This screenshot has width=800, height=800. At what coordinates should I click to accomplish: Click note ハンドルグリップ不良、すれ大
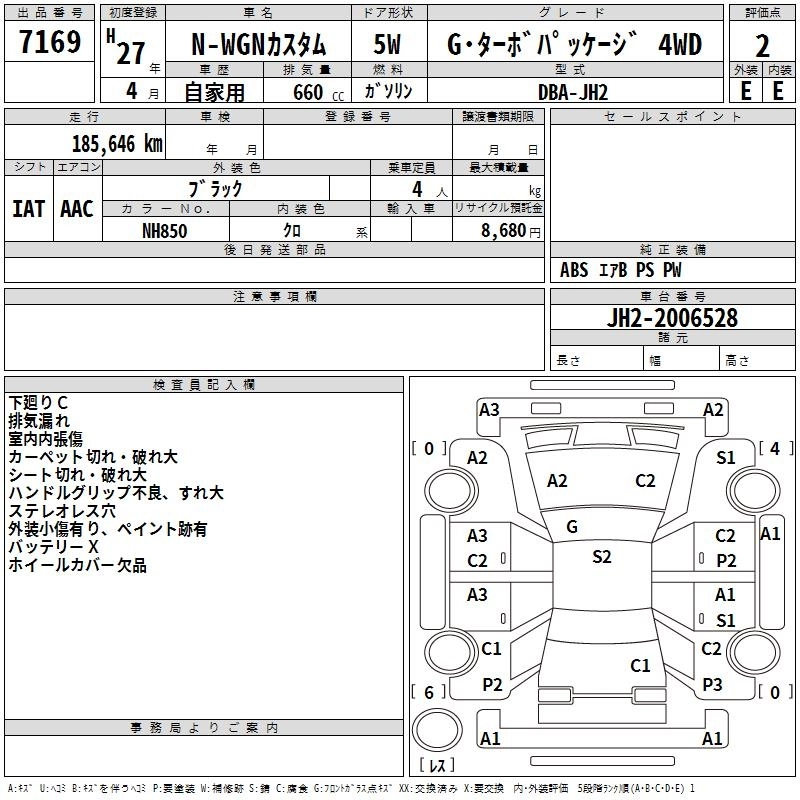click(116, 493)
